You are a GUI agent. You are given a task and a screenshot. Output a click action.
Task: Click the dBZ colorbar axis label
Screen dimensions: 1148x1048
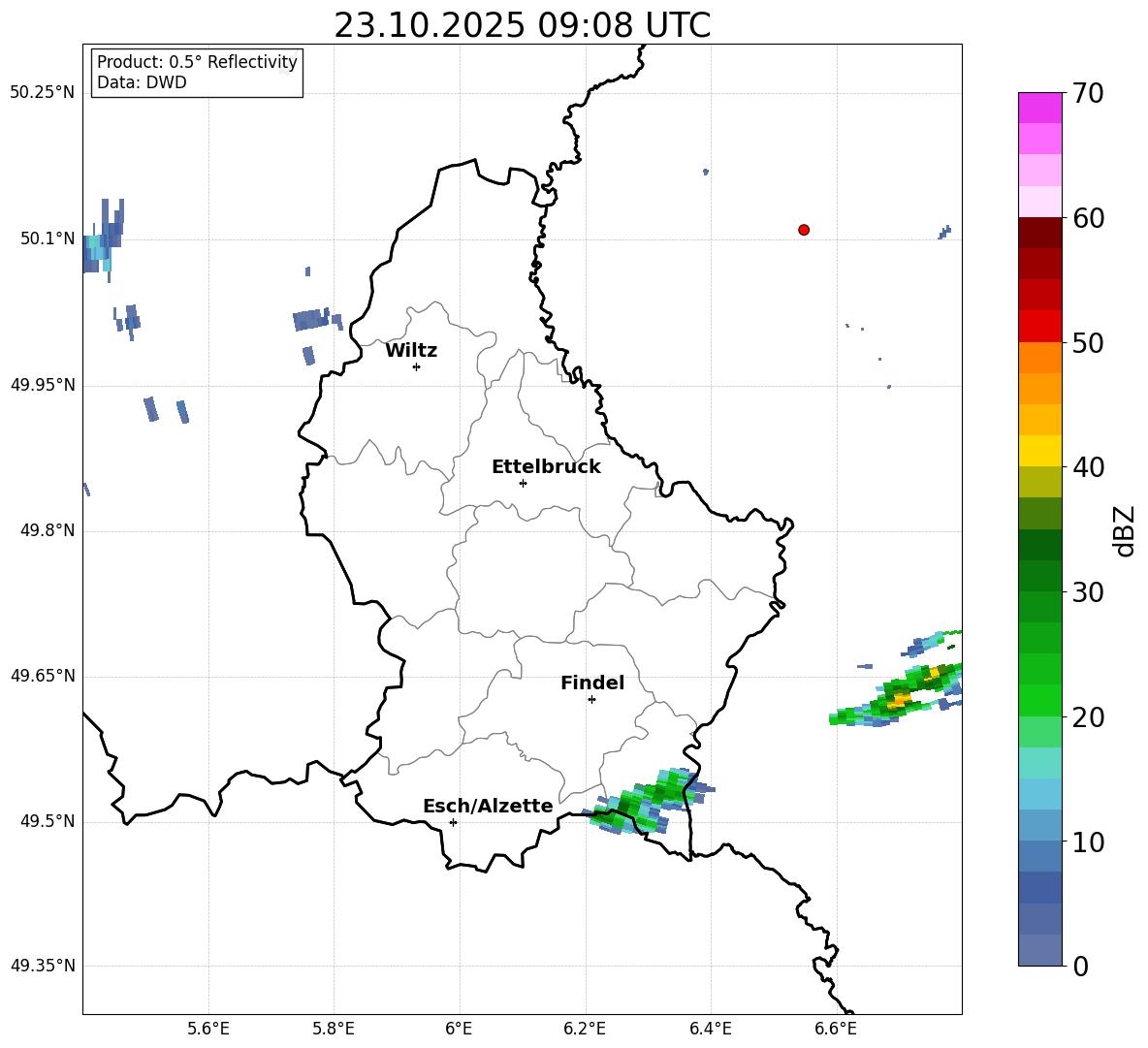[1125, 530]
